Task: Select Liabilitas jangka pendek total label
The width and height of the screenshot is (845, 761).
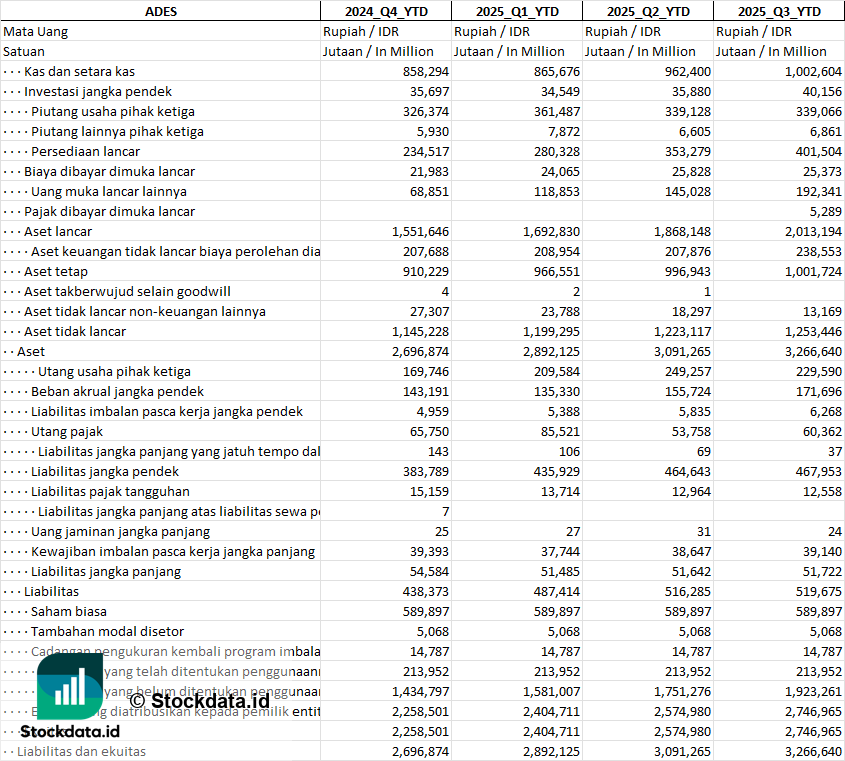Action: click(105, 470)
